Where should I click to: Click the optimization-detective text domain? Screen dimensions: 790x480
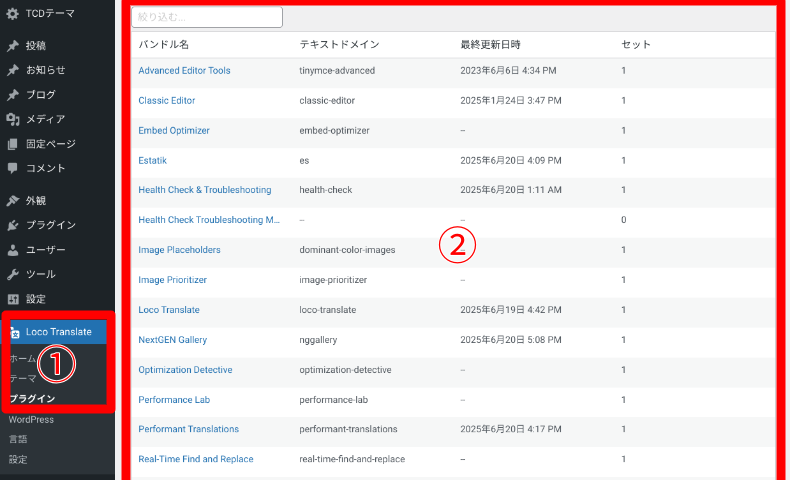coord(345,370)
